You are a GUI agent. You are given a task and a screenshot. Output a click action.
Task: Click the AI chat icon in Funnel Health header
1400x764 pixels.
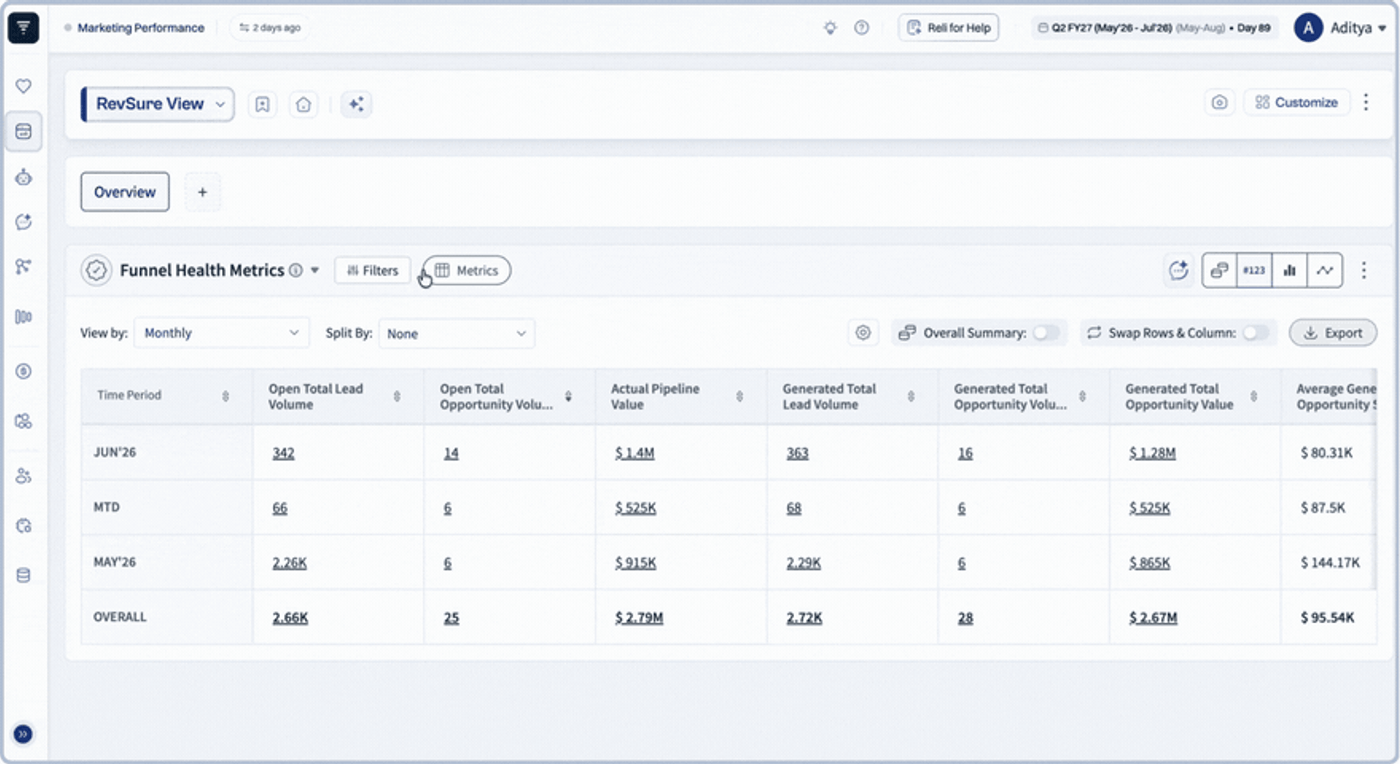(1179, 270)
